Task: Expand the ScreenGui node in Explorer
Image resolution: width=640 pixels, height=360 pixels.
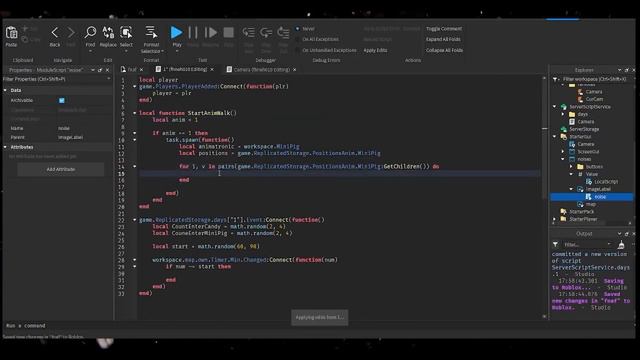Action: click(x=563, y=151)
